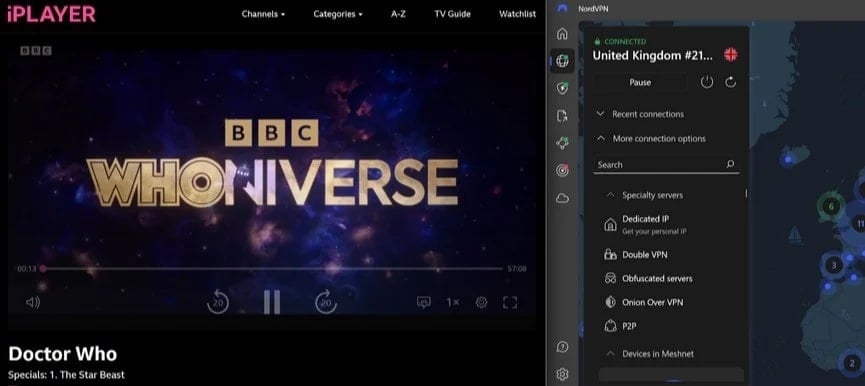Enter fullscreen mode in iPlayer
This screenshot has height=386, width=865.
coord(510,302)
